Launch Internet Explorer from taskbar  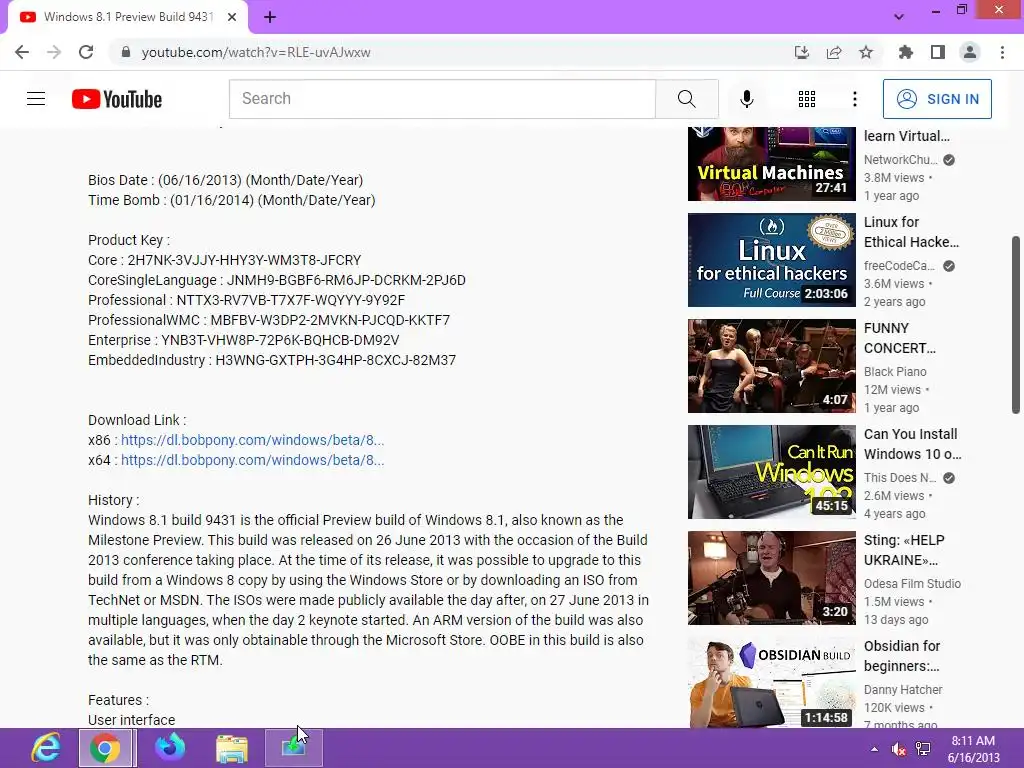pos(46,748)
